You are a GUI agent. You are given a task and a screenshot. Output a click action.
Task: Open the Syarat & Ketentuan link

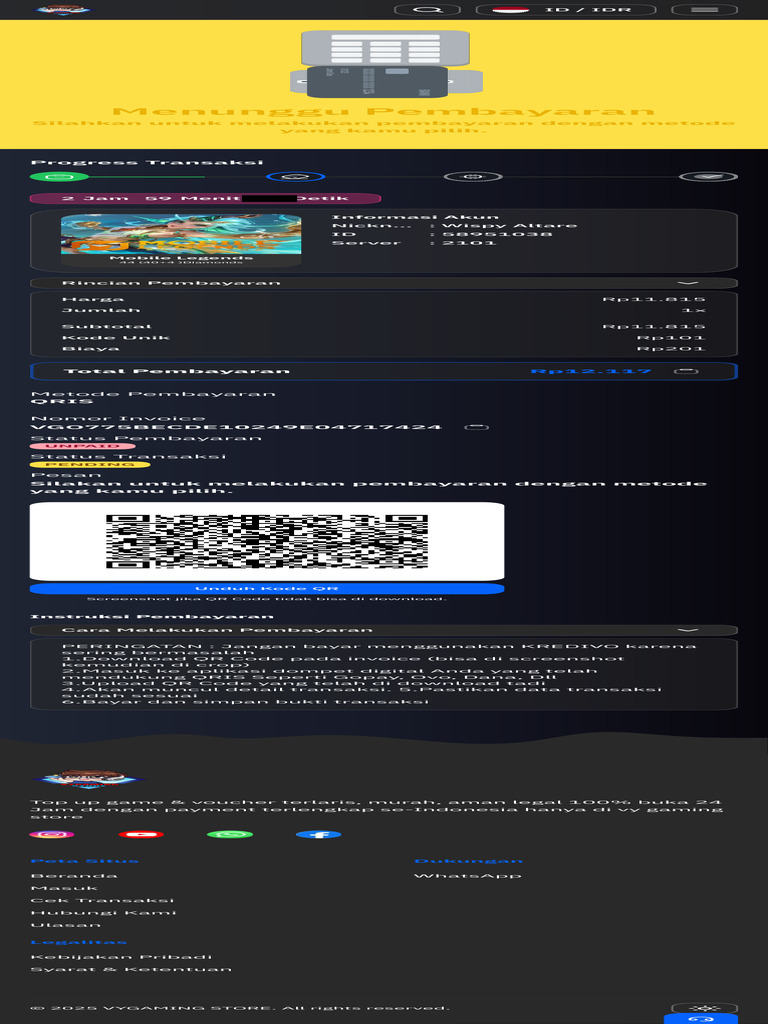(x=131, y=969)
